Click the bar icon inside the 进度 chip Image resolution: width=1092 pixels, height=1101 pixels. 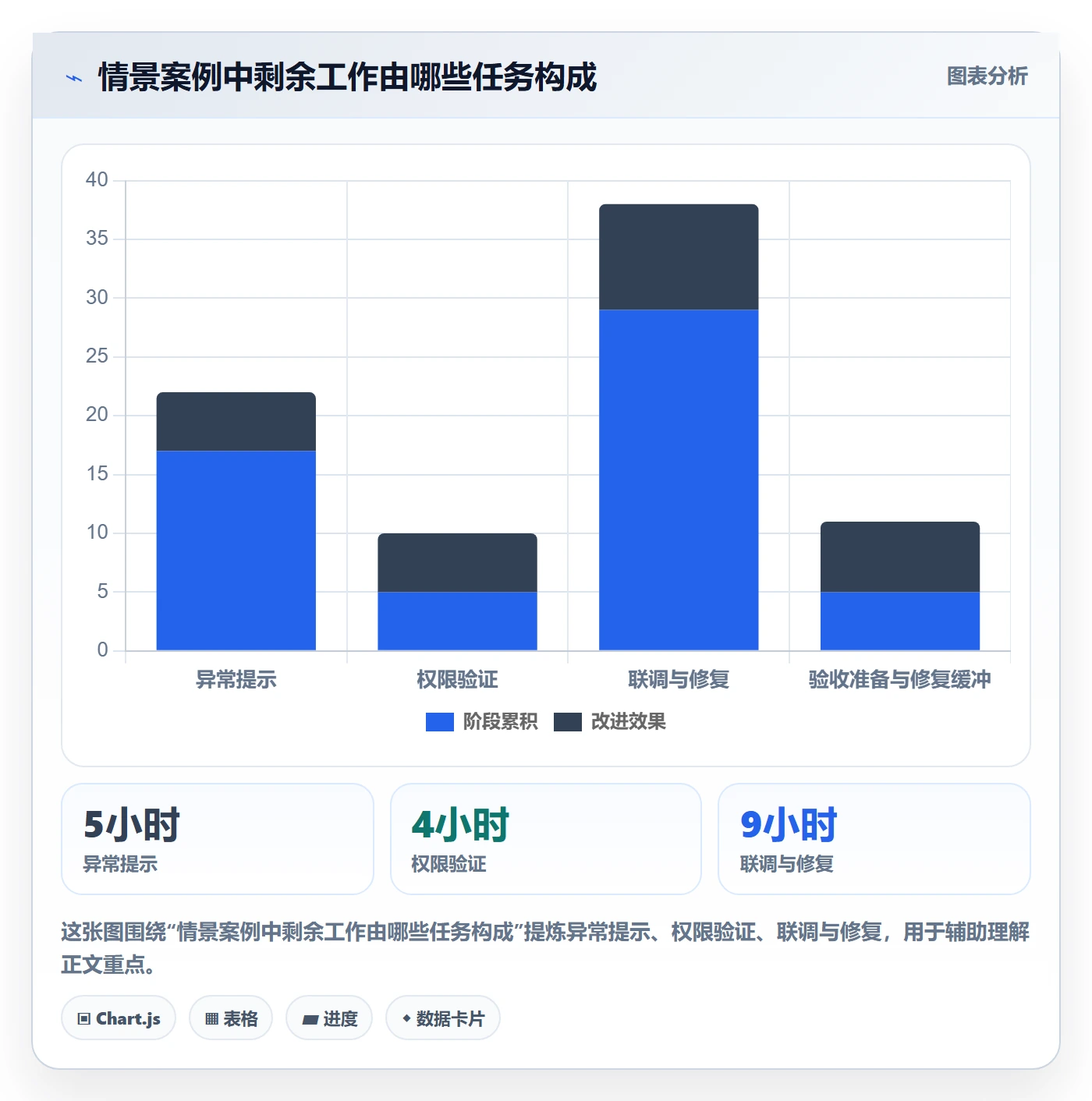coord(310,1019)
